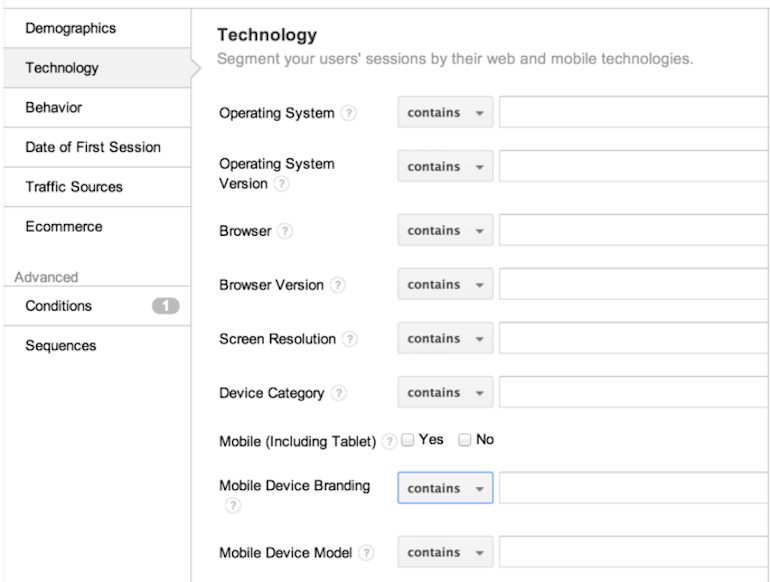
Task: Go to the Sequences section
Action: coord(60,346)
